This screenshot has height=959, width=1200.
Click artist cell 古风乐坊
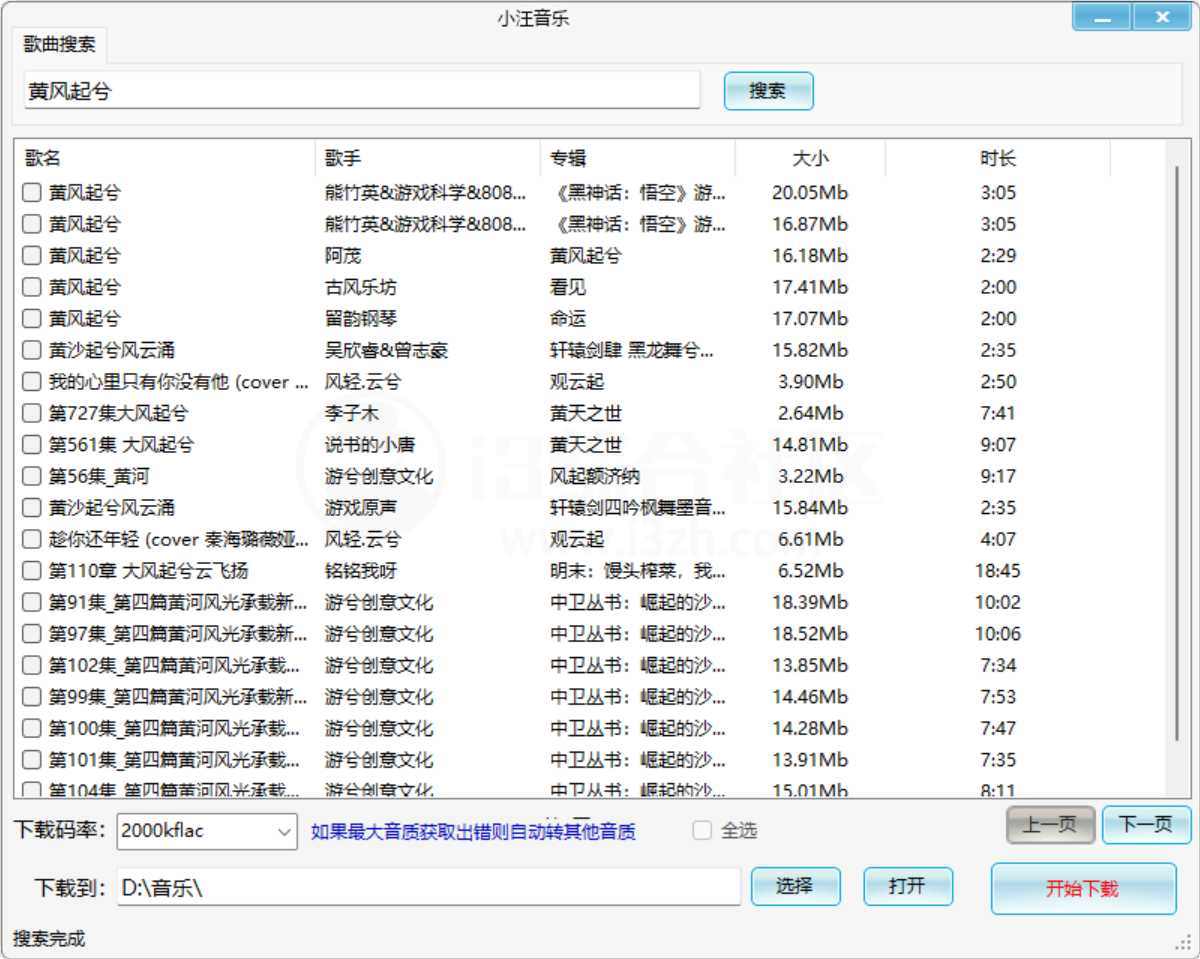tap(361, 287)
